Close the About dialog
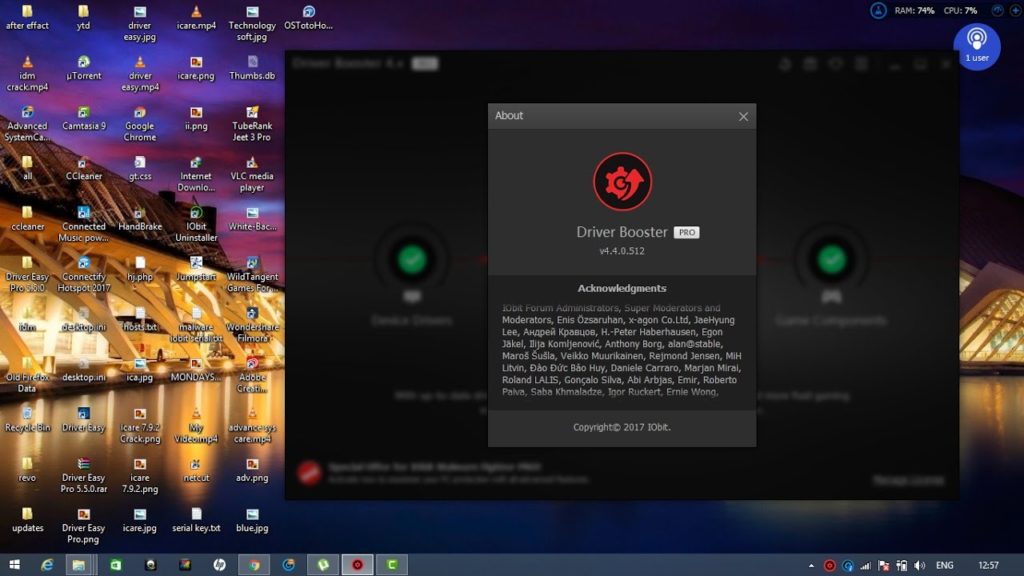The width and height of the screenshot is (1024, 576). pos(743,116)
